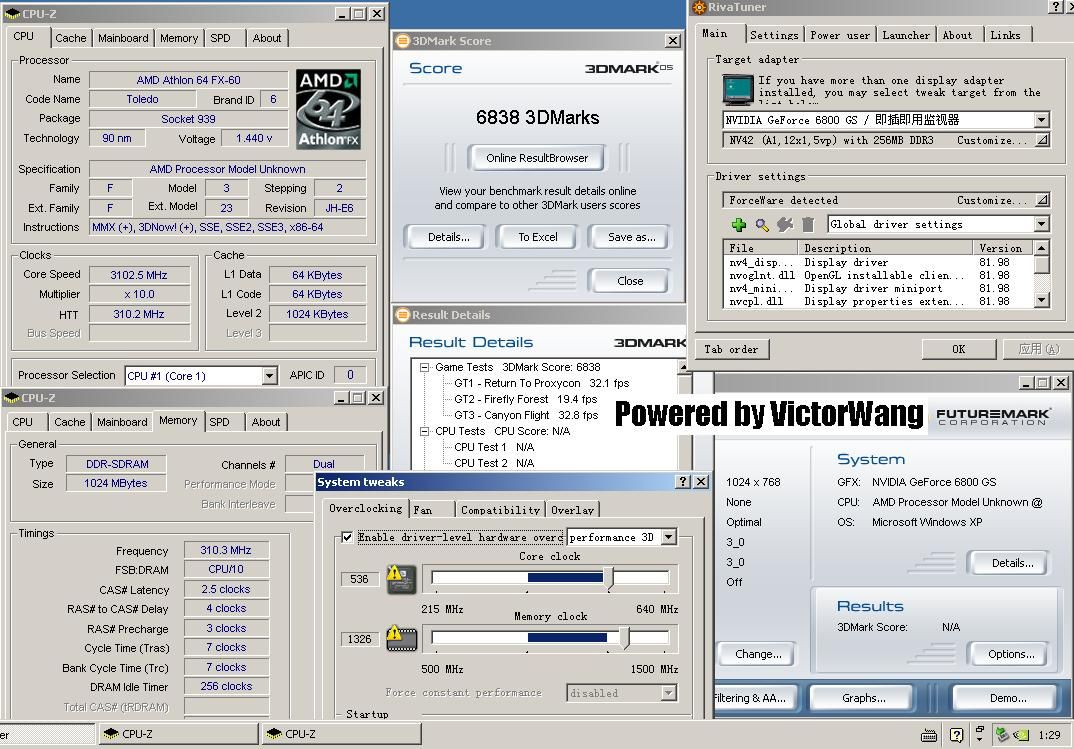Click the Tab order button in RivaTuner

[x=732, y=349]
